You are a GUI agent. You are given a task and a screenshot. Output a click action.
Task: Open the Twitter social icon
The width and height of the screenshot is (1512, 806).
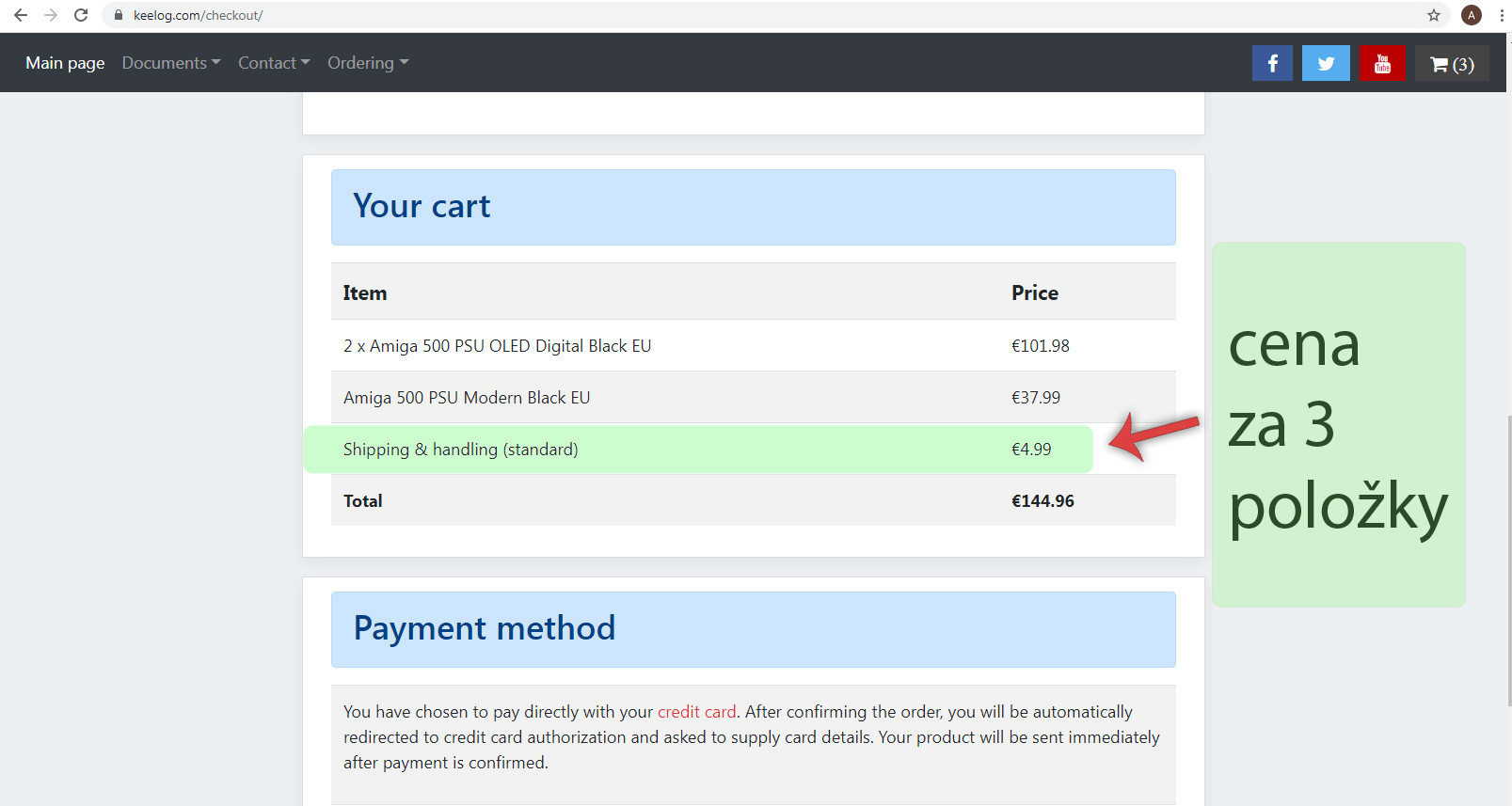(x=1326, y=63)
